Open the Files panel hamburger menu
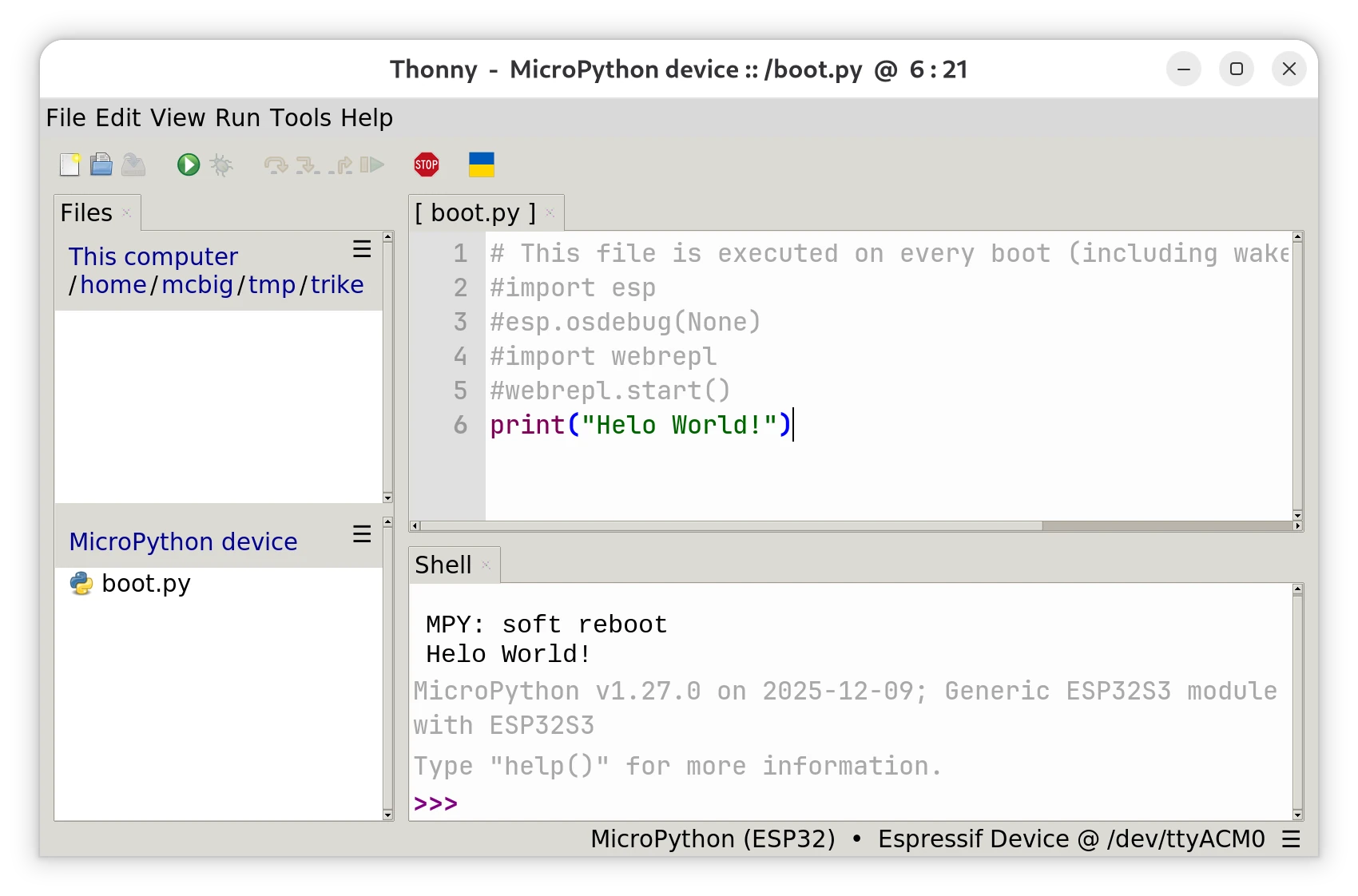 point(361,250)
